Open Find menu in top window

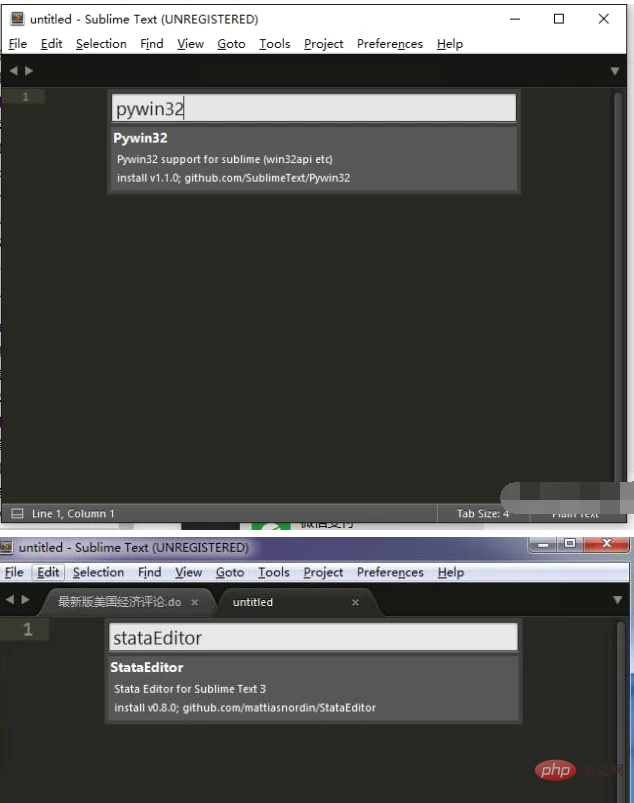pos(152,44)
